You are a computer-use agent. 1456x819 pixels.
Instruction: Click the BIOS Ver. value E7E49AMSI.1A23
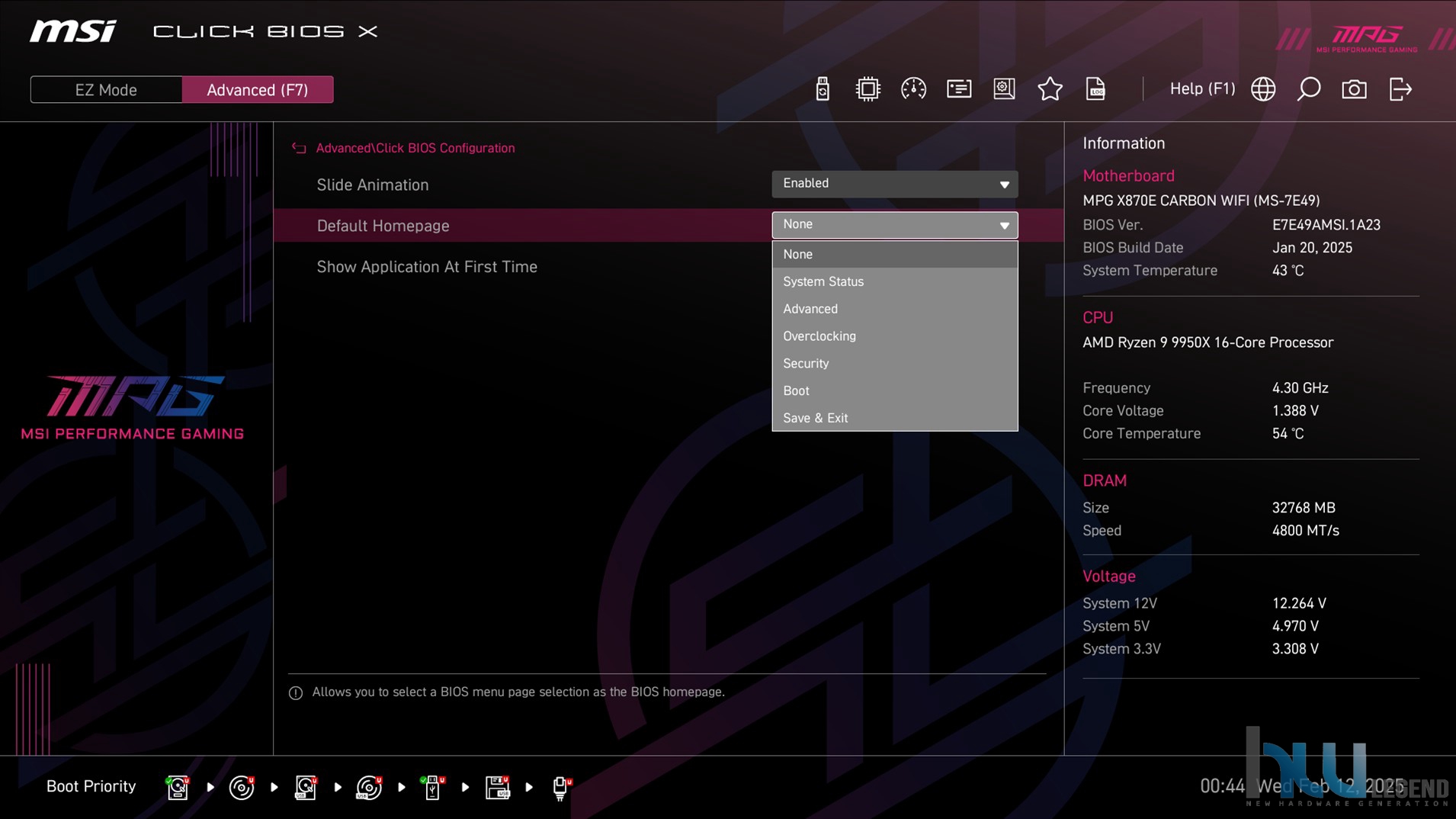tap(1326, 225)
